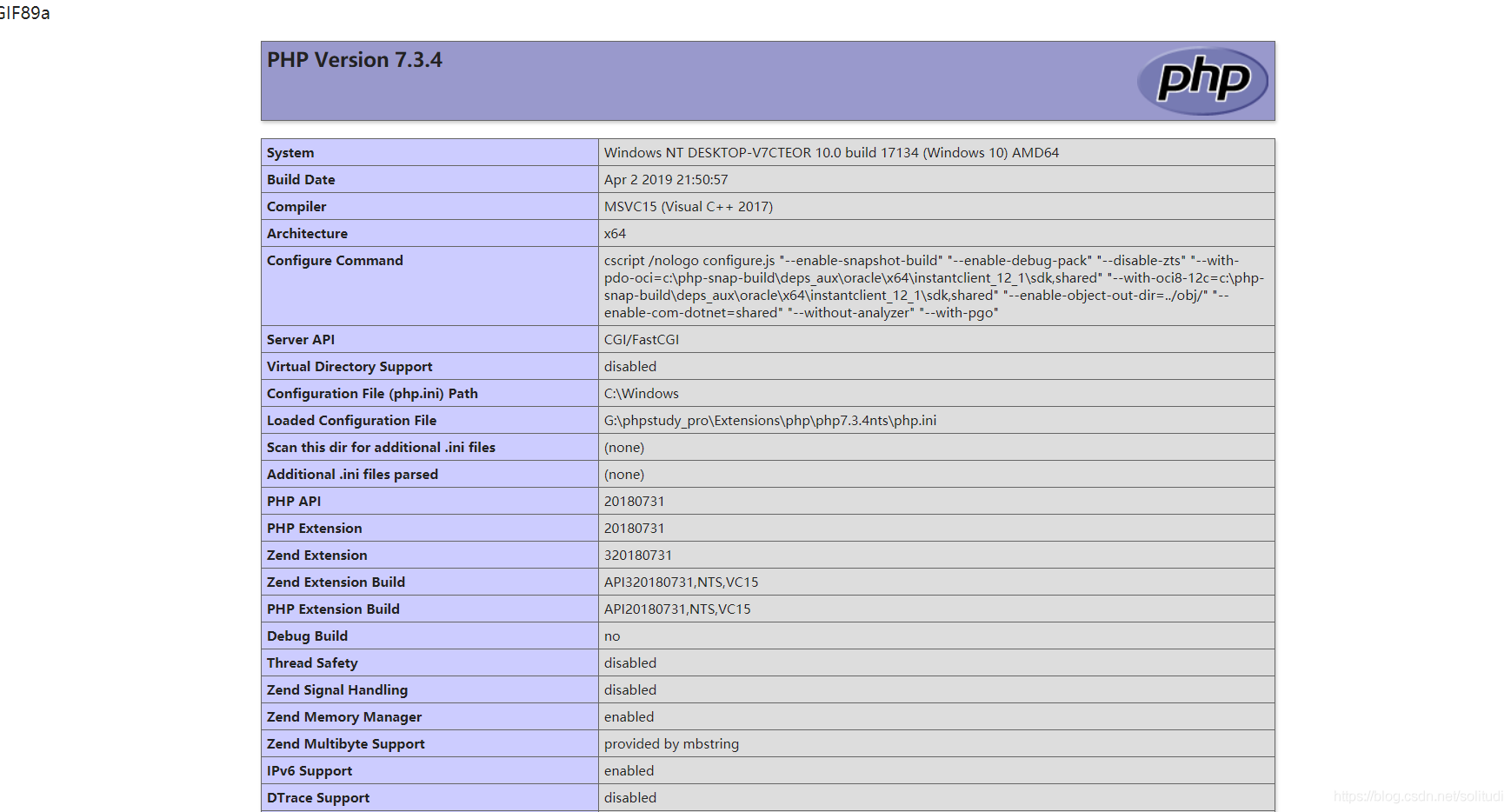Select the Thread Safety 'disabled' value
Screen dimensions: 1511x812
click(x=630, y=663)
